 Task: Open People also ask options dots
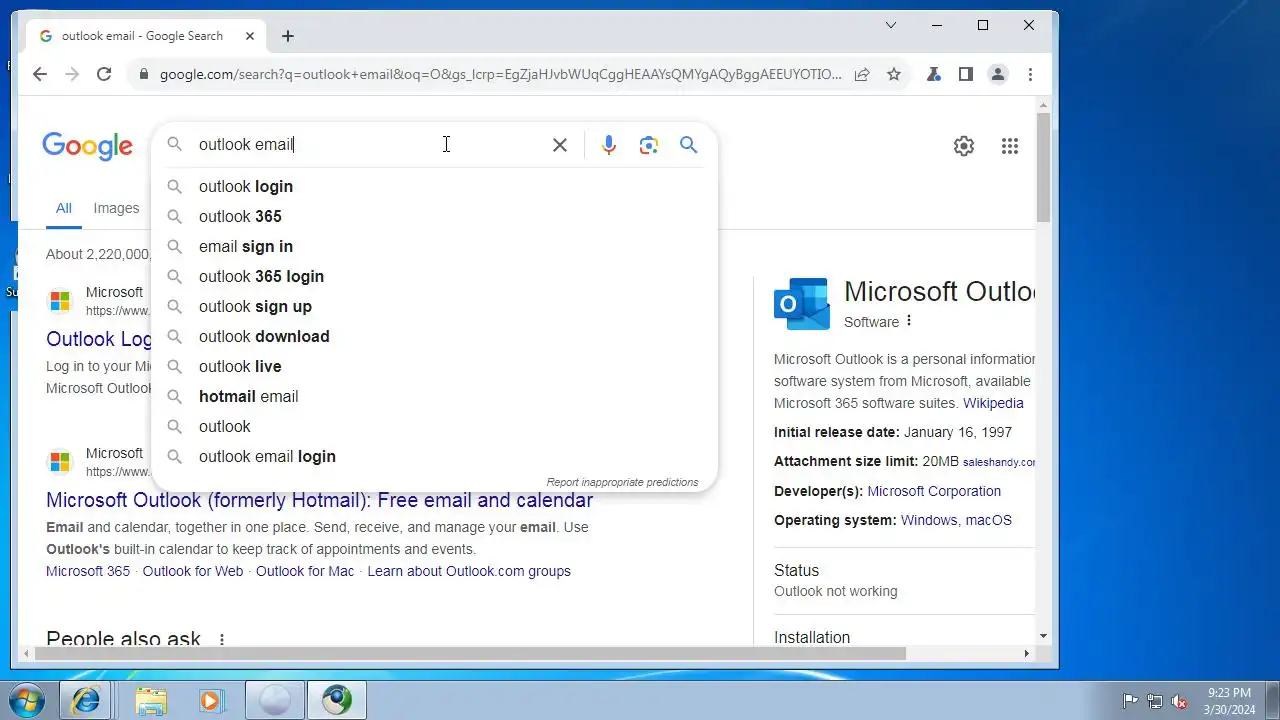(x=222, y=640)
